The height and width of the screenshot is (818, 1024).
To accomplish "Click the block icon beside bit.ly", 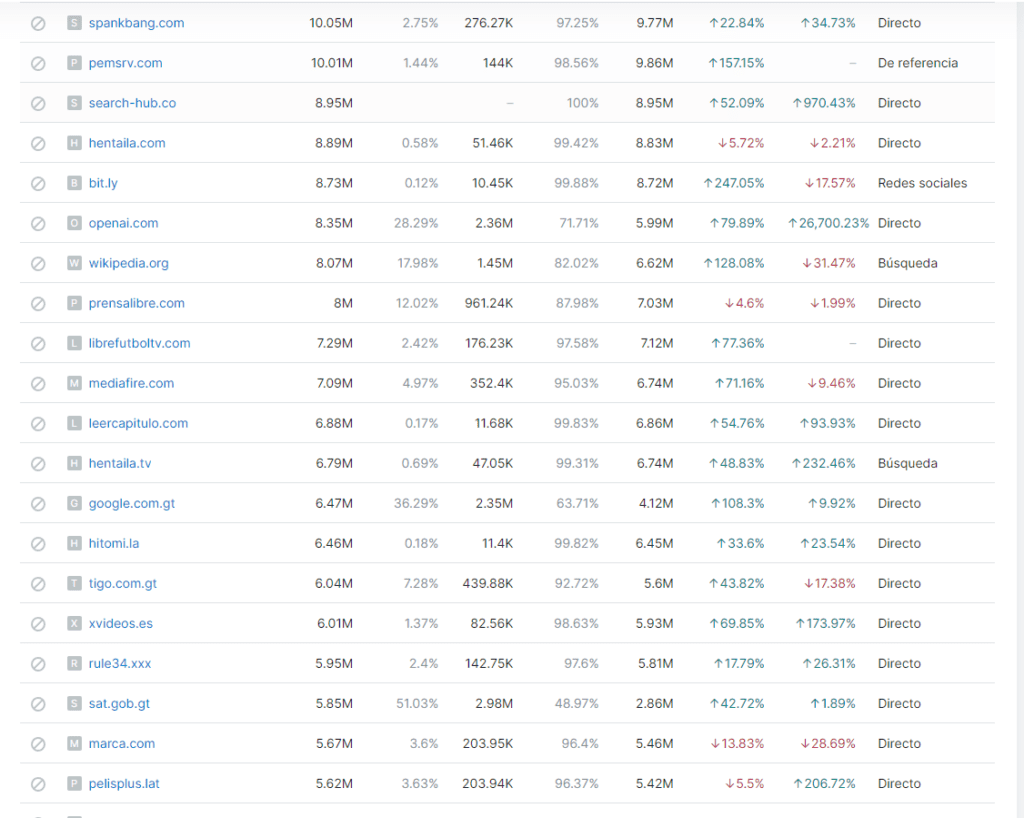I will tap(38, 183).
